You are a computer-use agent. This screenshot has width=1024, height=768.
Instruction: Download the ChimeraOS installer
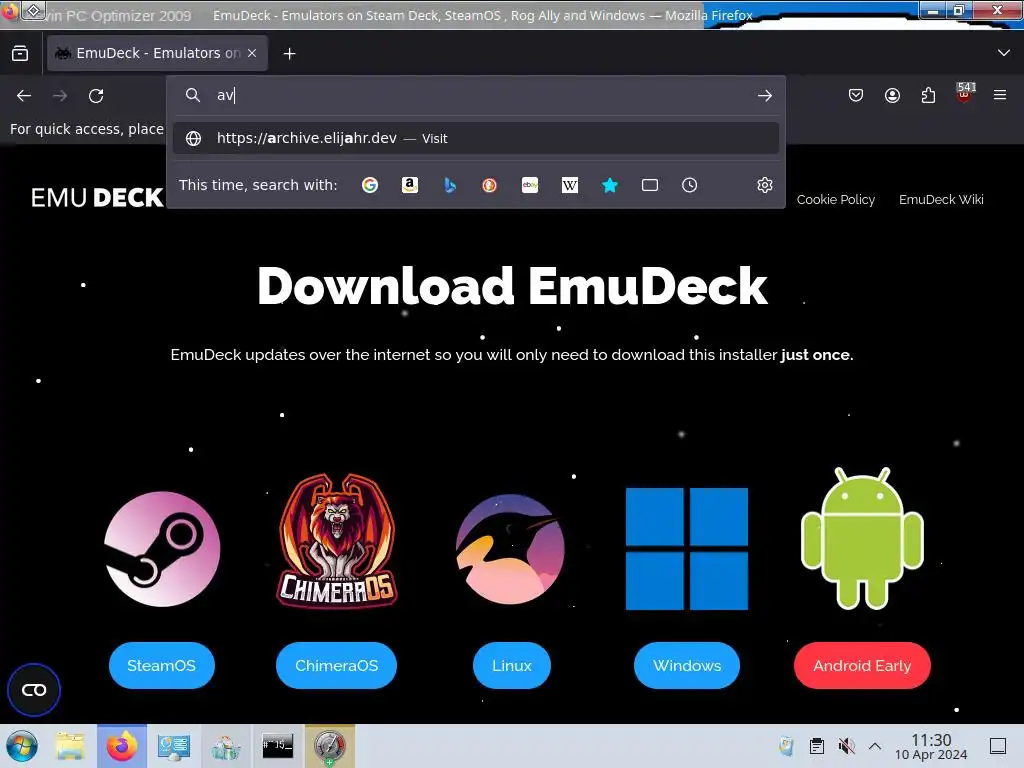coord(336,665)
